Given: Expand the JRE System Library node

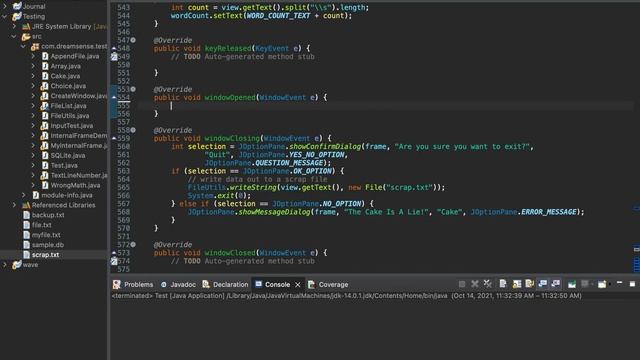Looking at the screenshot, I should (14, 26).
